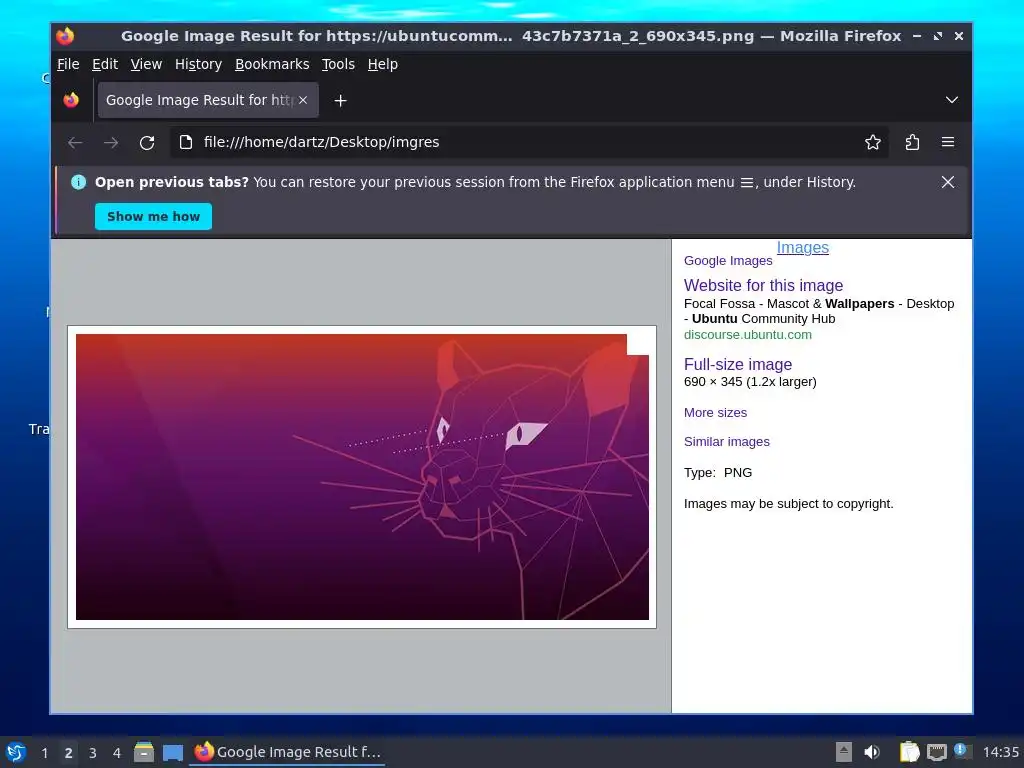Go back to previous page
Screen dimensions: 1024x768
[75, 142]
